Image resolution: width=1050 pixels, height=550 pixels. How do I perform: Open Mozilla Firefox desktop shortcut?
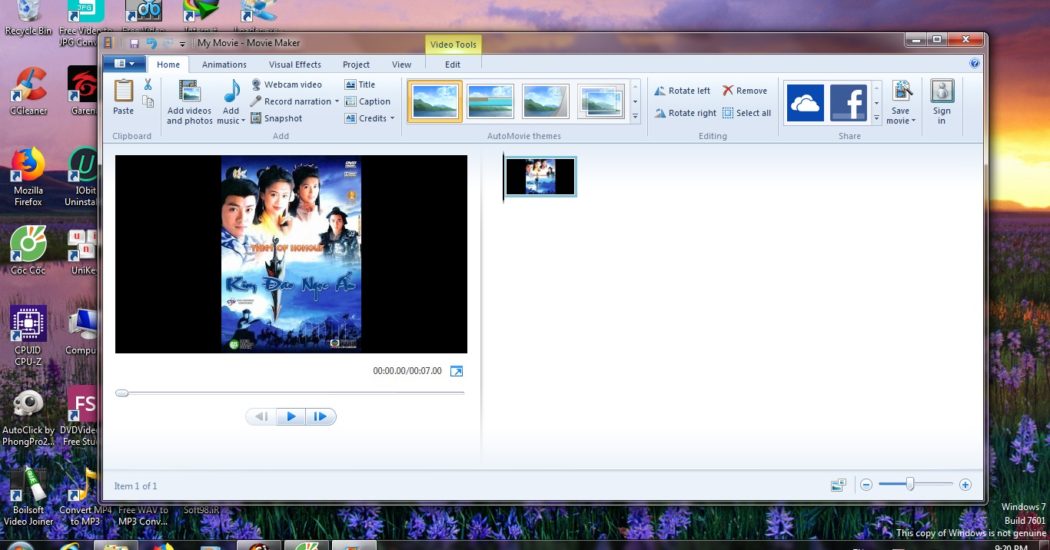click(x=28, y=178)
